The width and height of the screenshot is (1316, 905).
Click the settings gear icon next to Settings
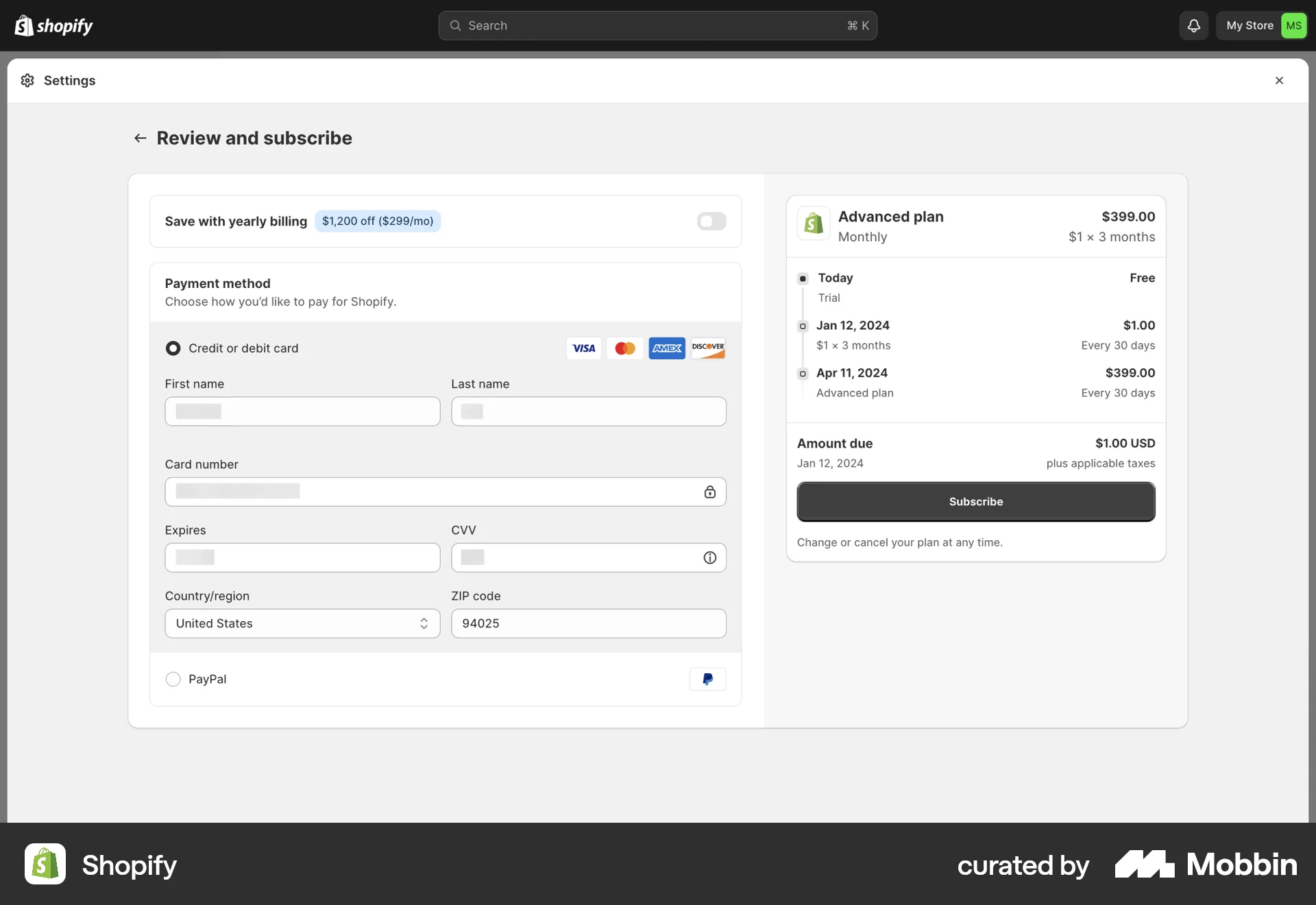coord(27,80)
